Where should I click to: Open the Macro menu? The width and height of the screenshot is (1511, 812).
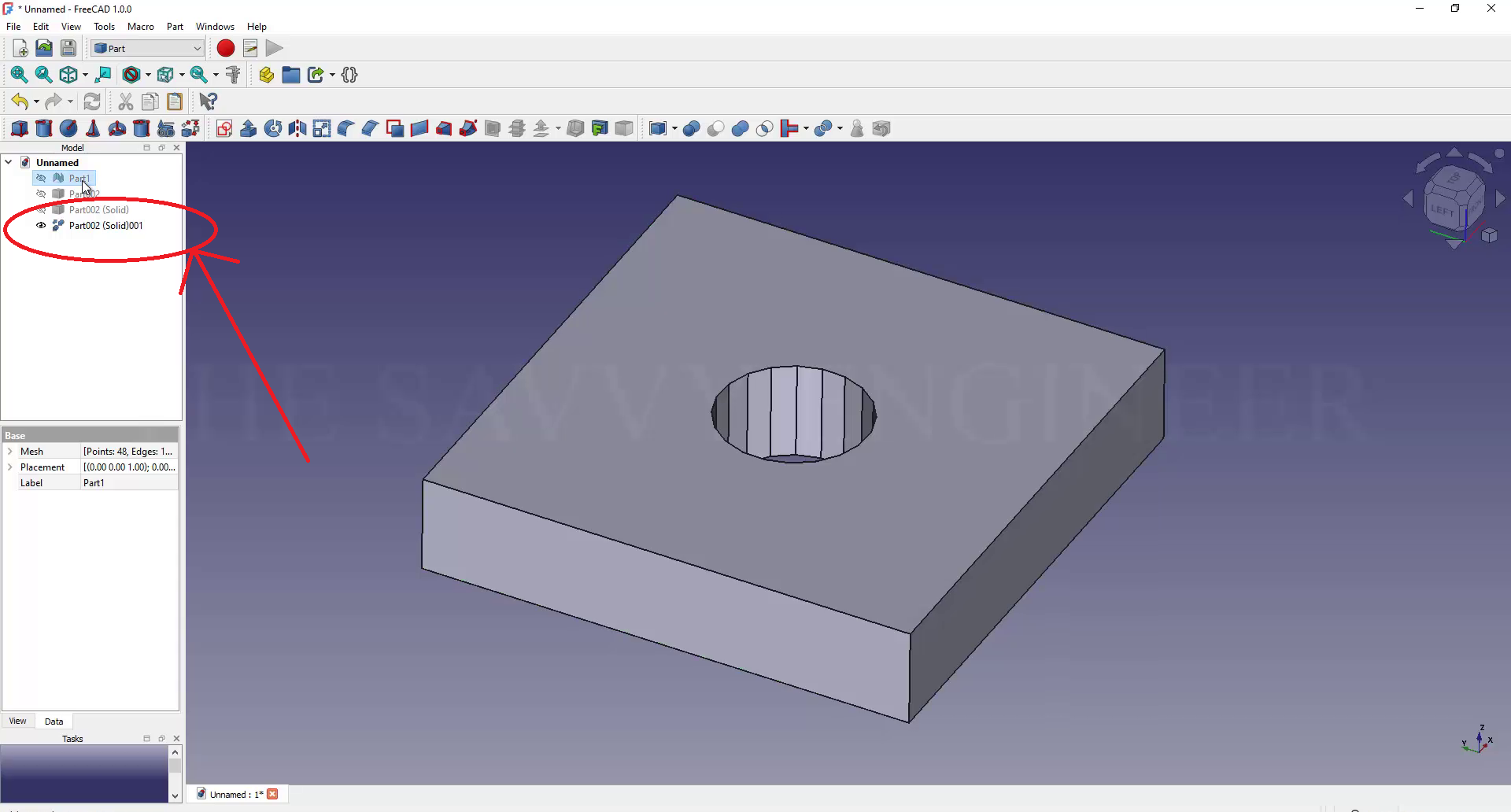pos(140,27)
